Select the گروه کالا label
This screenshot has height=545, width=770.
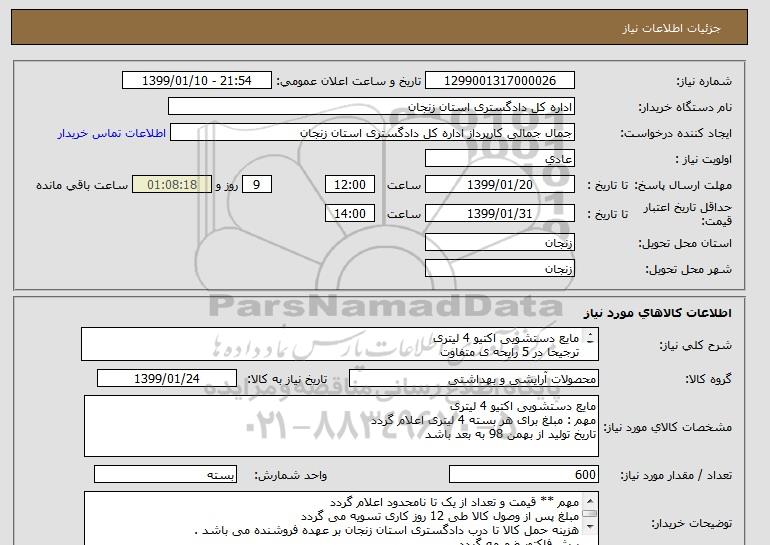coord(708,379)
